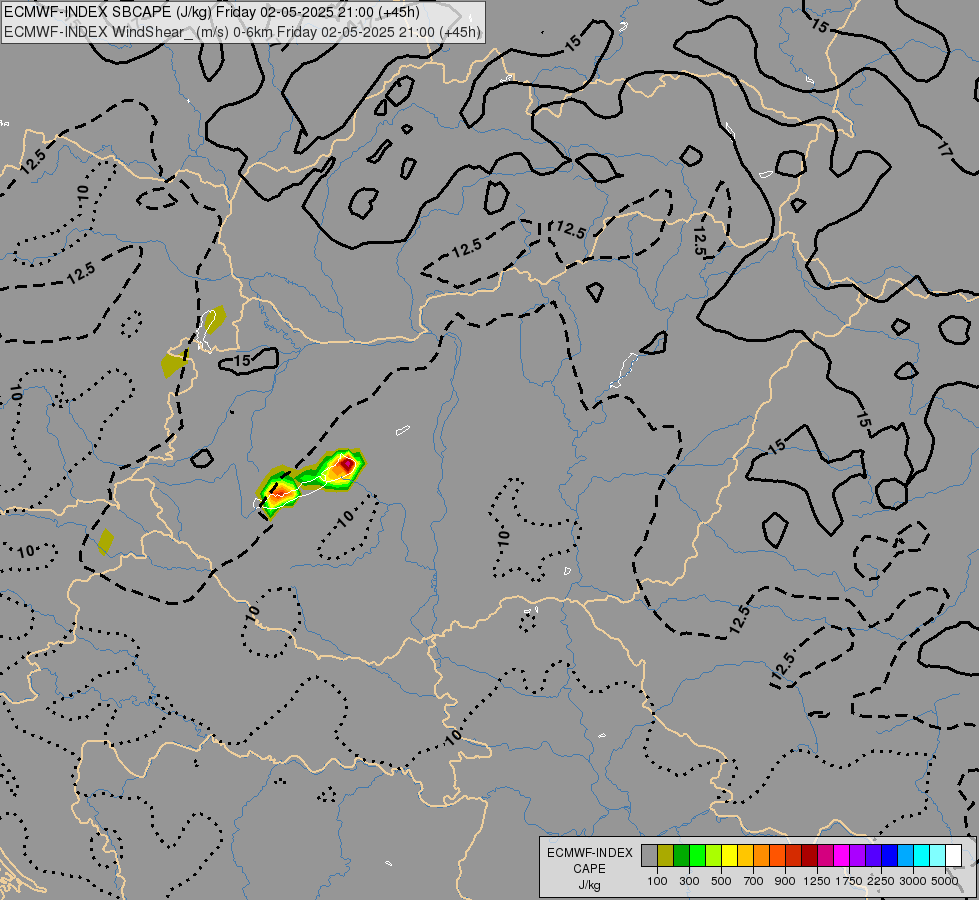The width and height of the screenshot is (979, 900).
Task: Select the white legend swatch
Action: (954, 856)
